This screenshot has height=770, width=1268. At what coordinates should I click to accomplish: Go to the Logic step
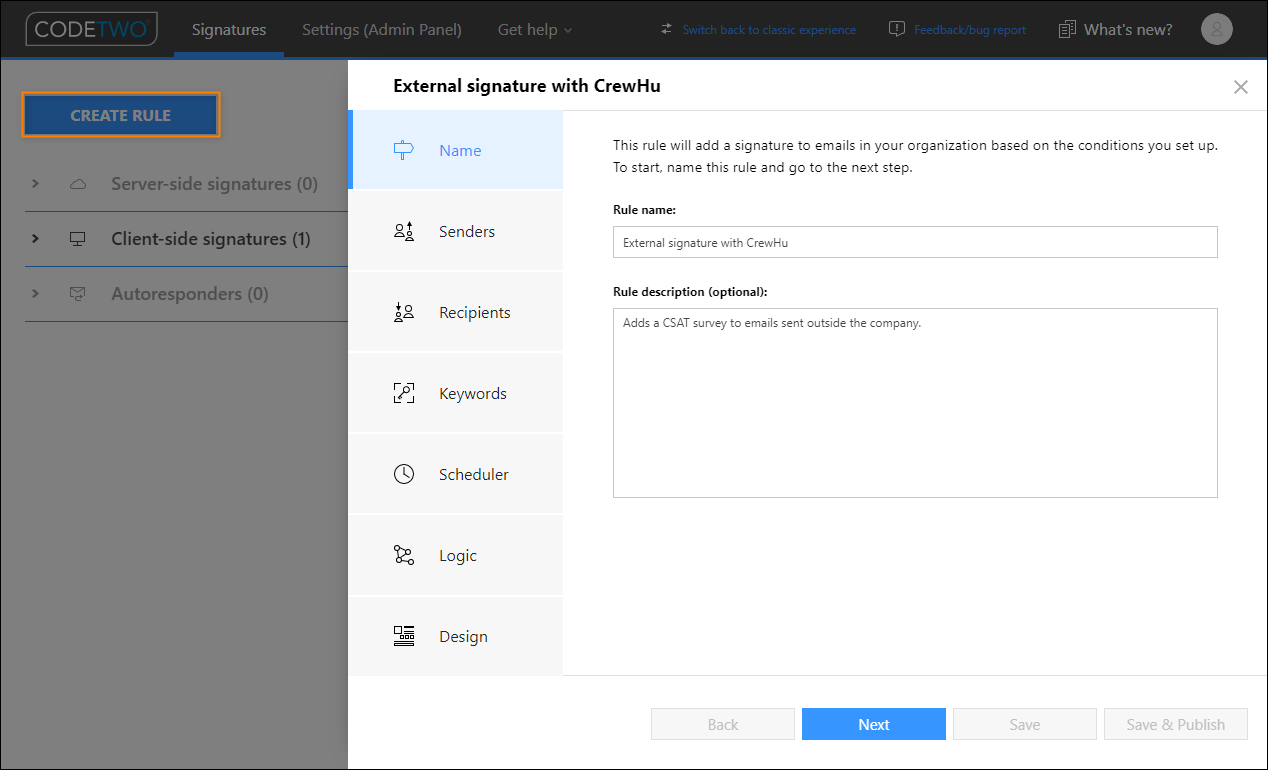(456, 555)
